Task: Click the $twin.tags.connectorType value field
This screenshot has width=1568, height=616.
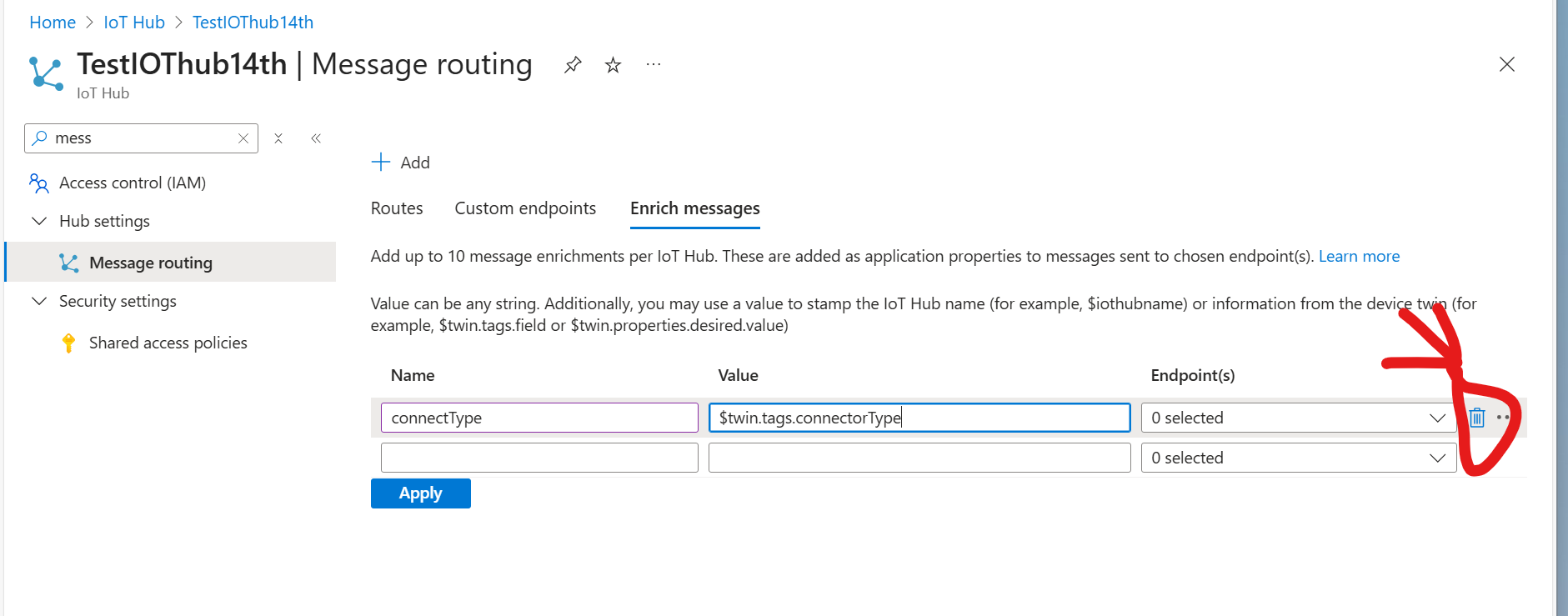Action: pyautogui.click(x=919, y=418)
